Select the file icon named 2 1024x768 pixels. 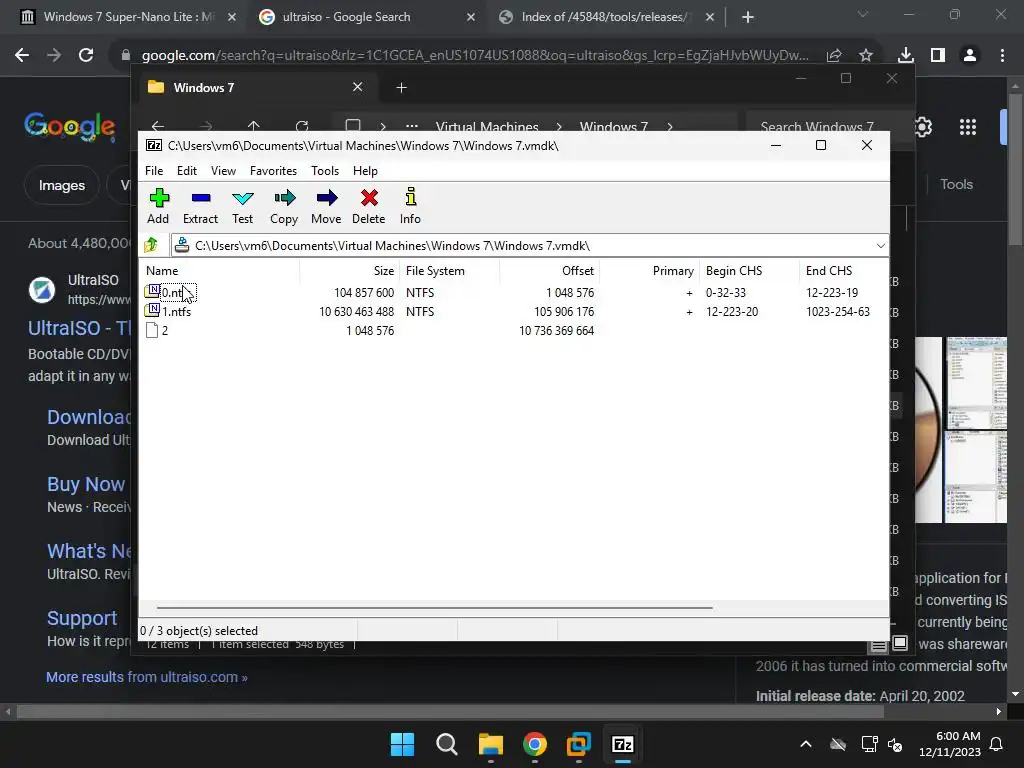(x=152, y=330)
